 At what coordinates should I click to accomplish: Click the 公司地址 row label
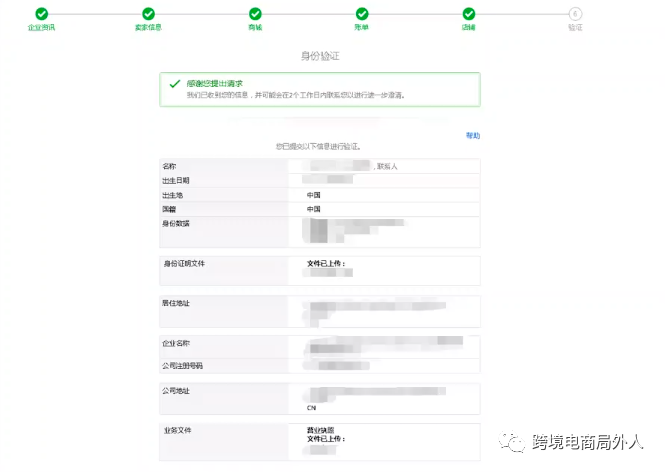tap(176, 391)
